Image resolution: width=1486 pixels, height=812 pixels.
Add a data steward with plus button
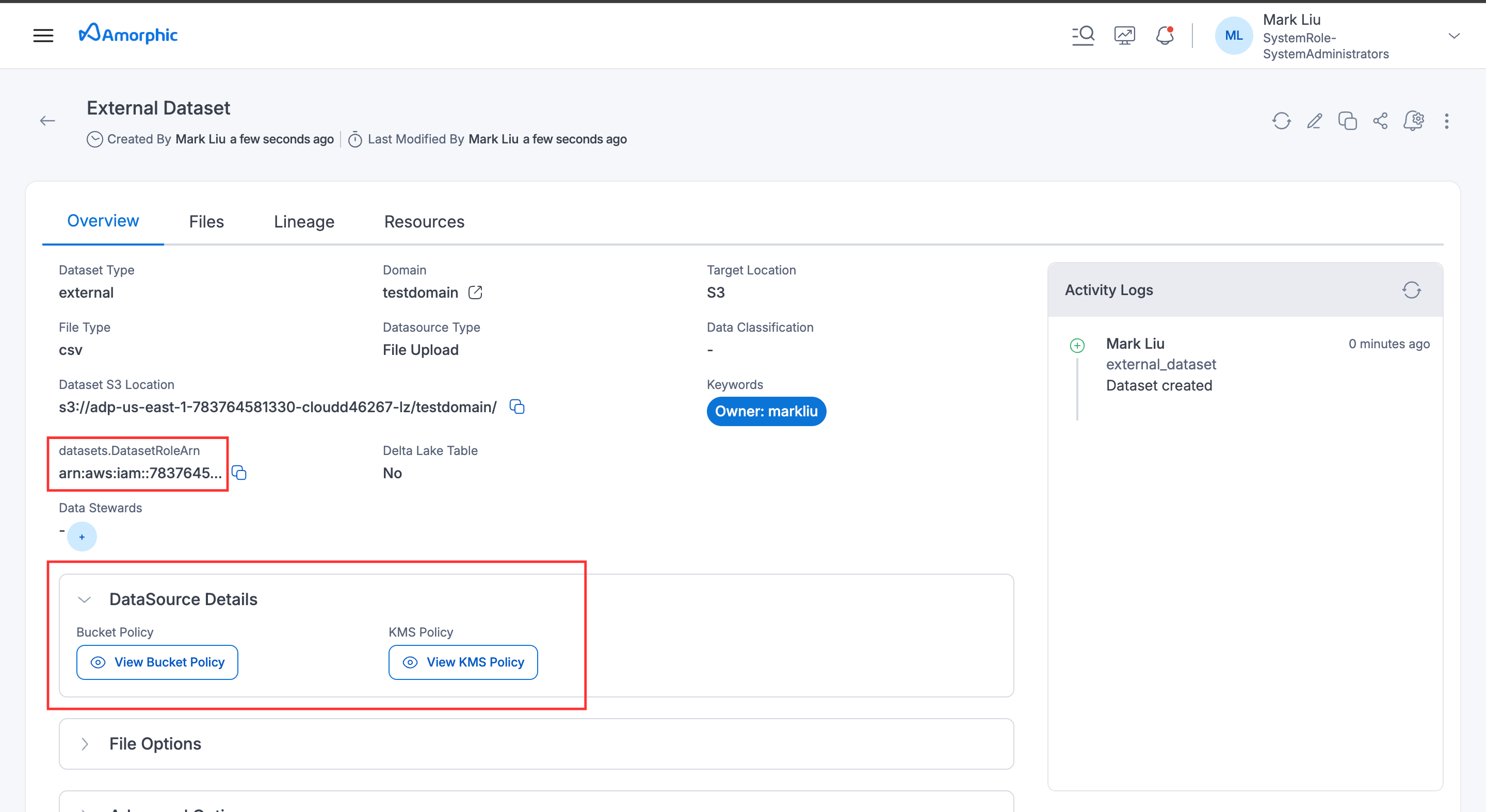pyautogui.click(x=82, y=537)
